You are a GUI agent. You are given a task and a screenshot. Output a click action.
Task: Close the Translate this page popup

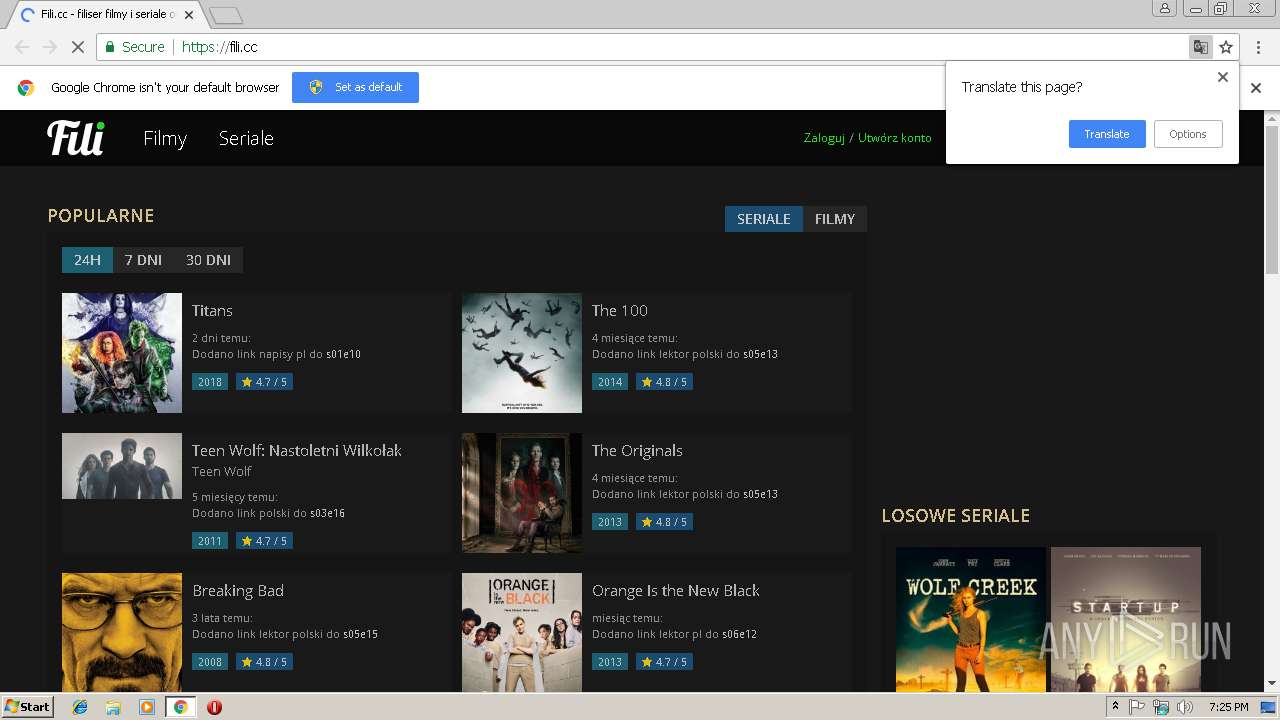[1222, 77]
